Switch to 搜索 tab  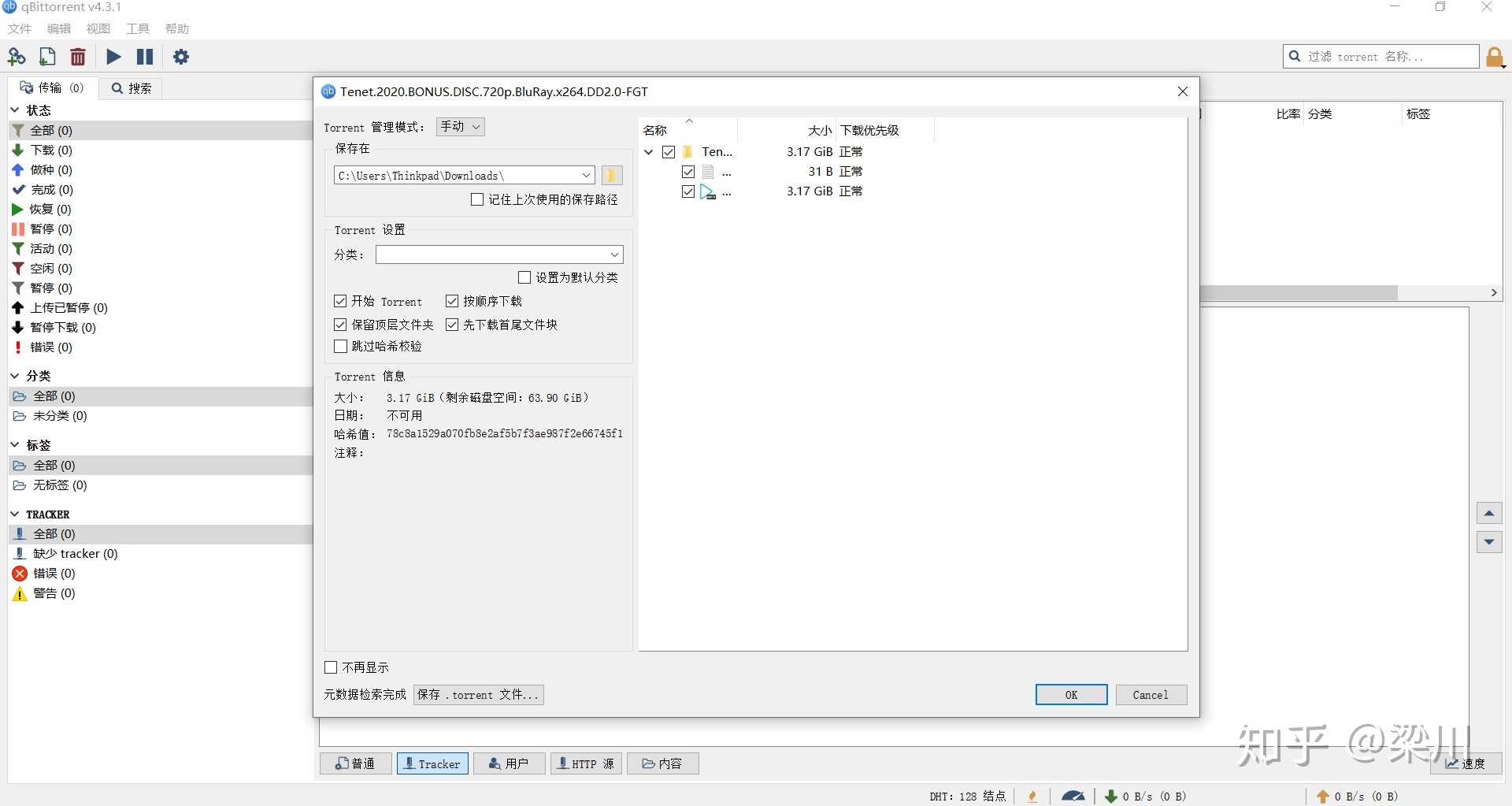[132, 88]
